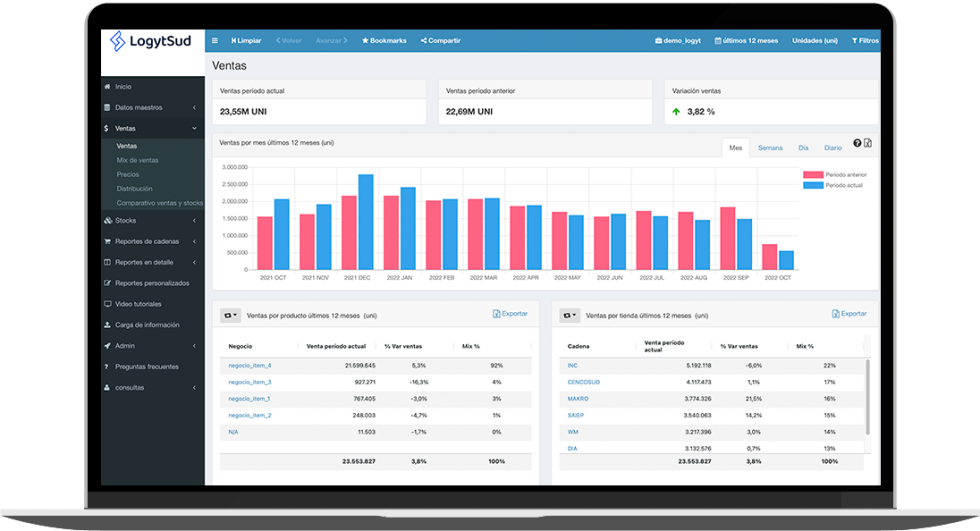Open camera dropdown in Ventas por tienda
Image resolution: width=980 pixels, height=531 pixels.
569,315
